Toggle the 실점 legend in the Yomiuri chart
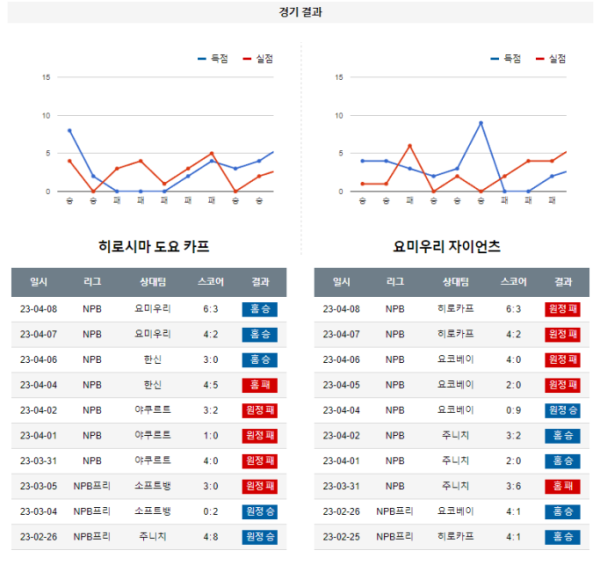This screenshot has height=565, width=600. coord(551,59)
